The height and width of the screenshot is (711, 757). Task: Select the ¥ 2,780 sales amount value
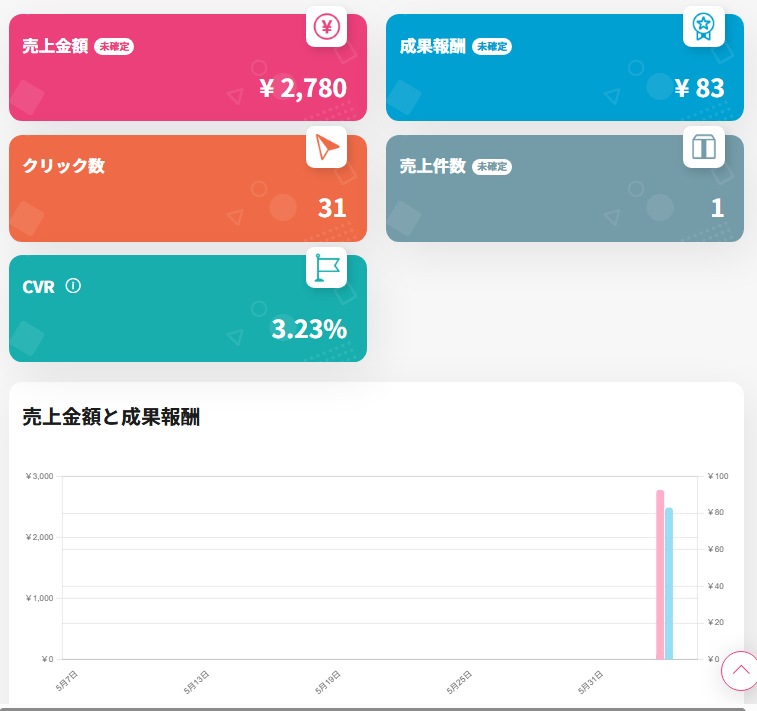point(303,88)
